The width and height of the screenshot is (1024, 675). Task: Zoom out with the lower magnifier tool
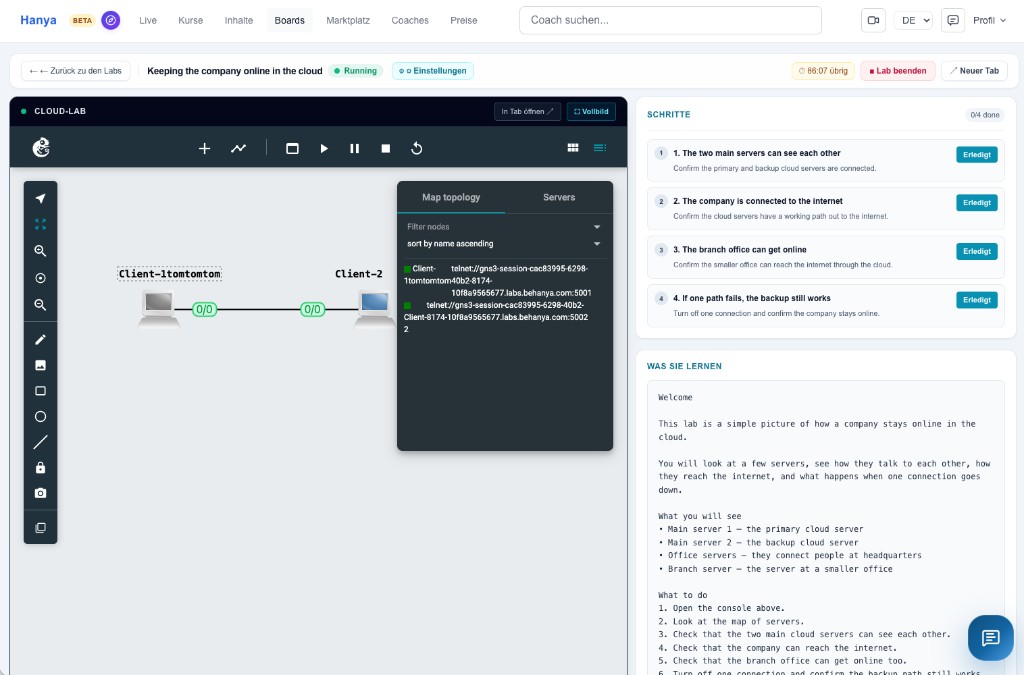(40, 305)
